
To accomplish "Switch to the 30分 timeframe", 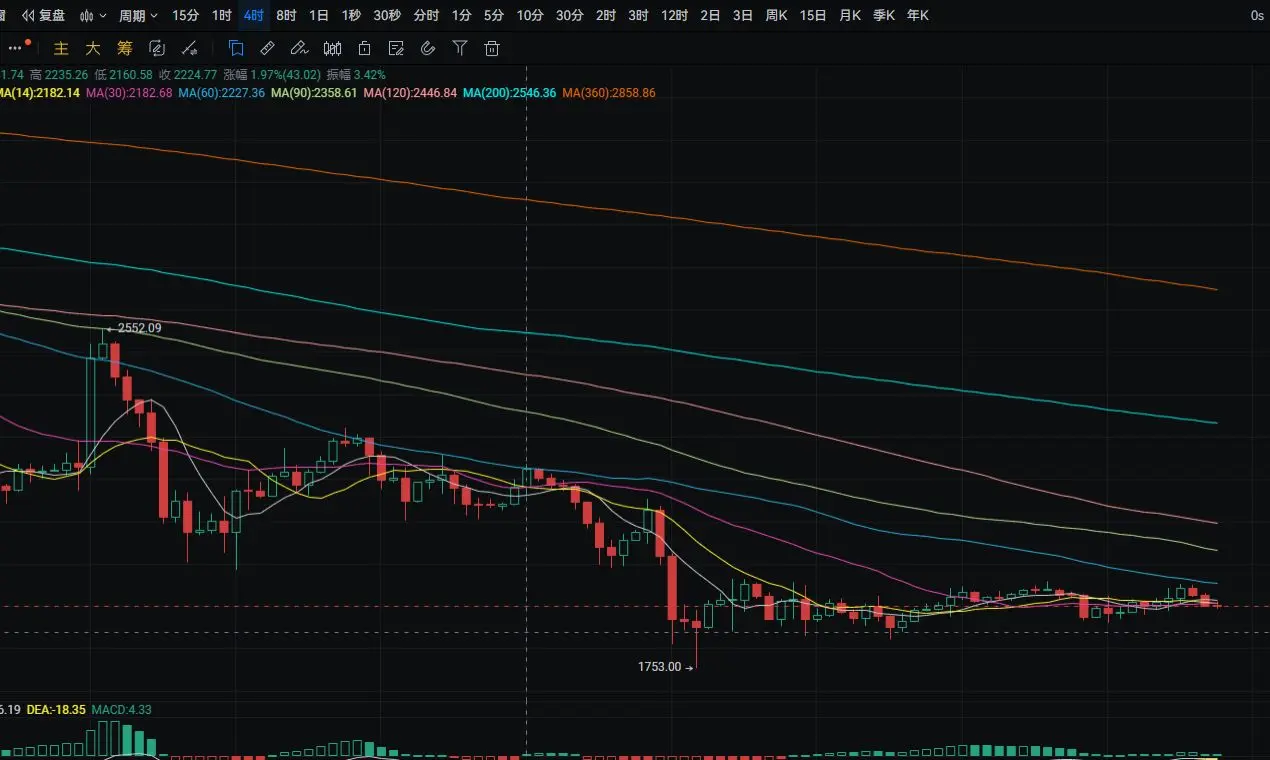I will pos(569,15).
